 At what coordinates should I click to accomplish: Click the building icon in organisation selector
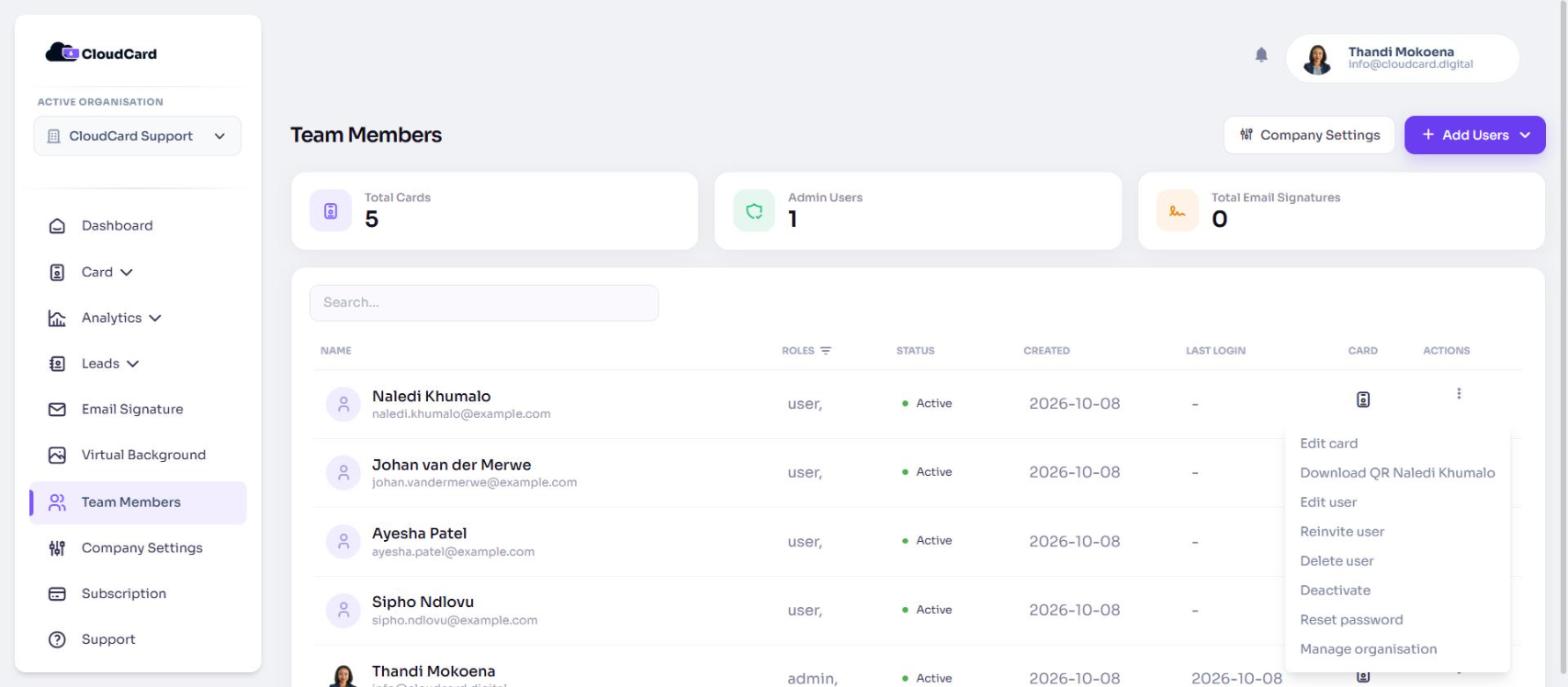[x=54, y=136]
